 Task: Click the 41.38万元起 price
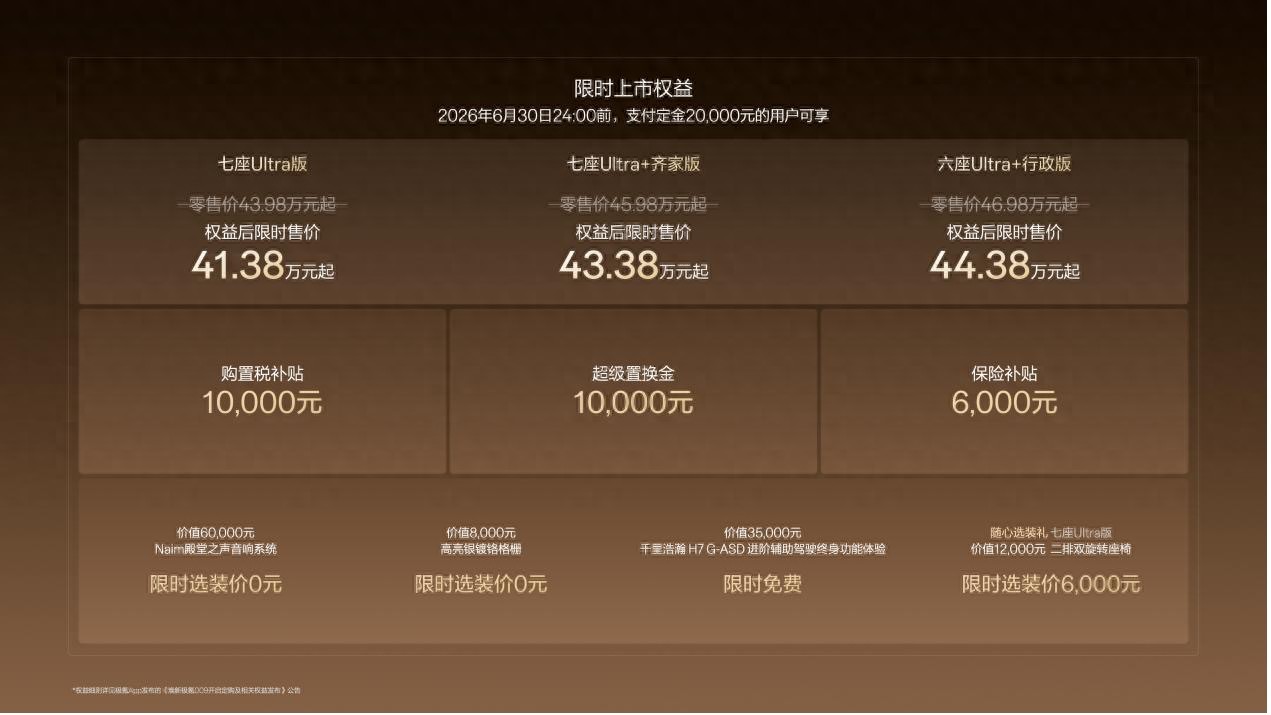262,266
